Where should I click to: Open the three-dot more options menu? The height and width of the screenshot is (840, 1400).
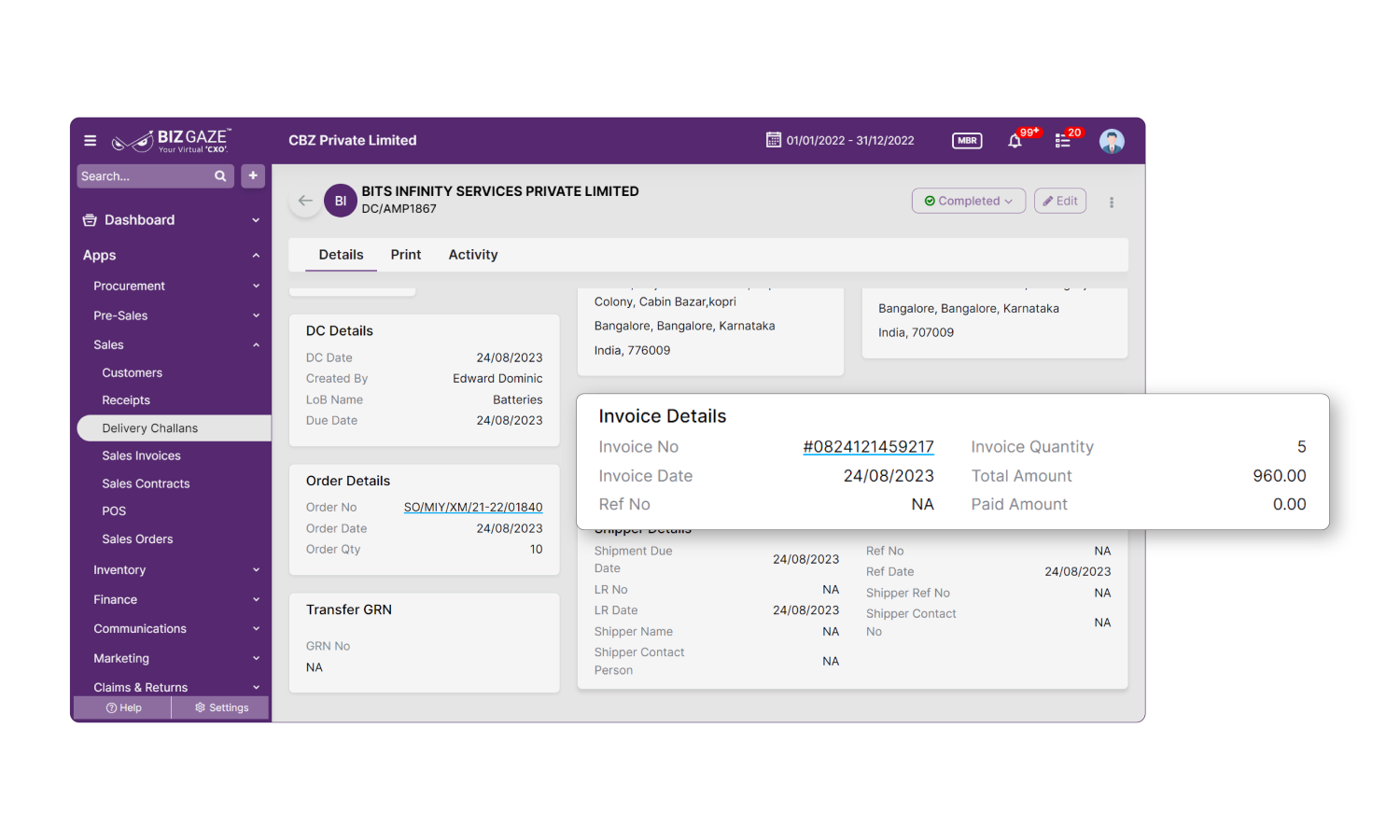1112,202
